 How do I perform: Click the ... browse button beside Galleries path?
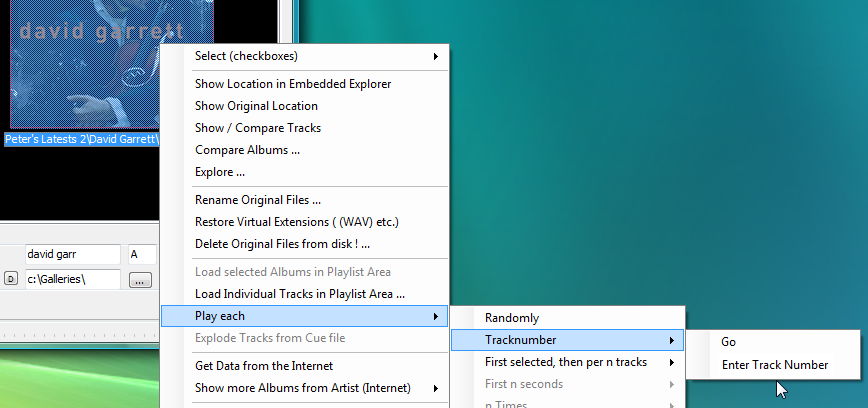140,280
